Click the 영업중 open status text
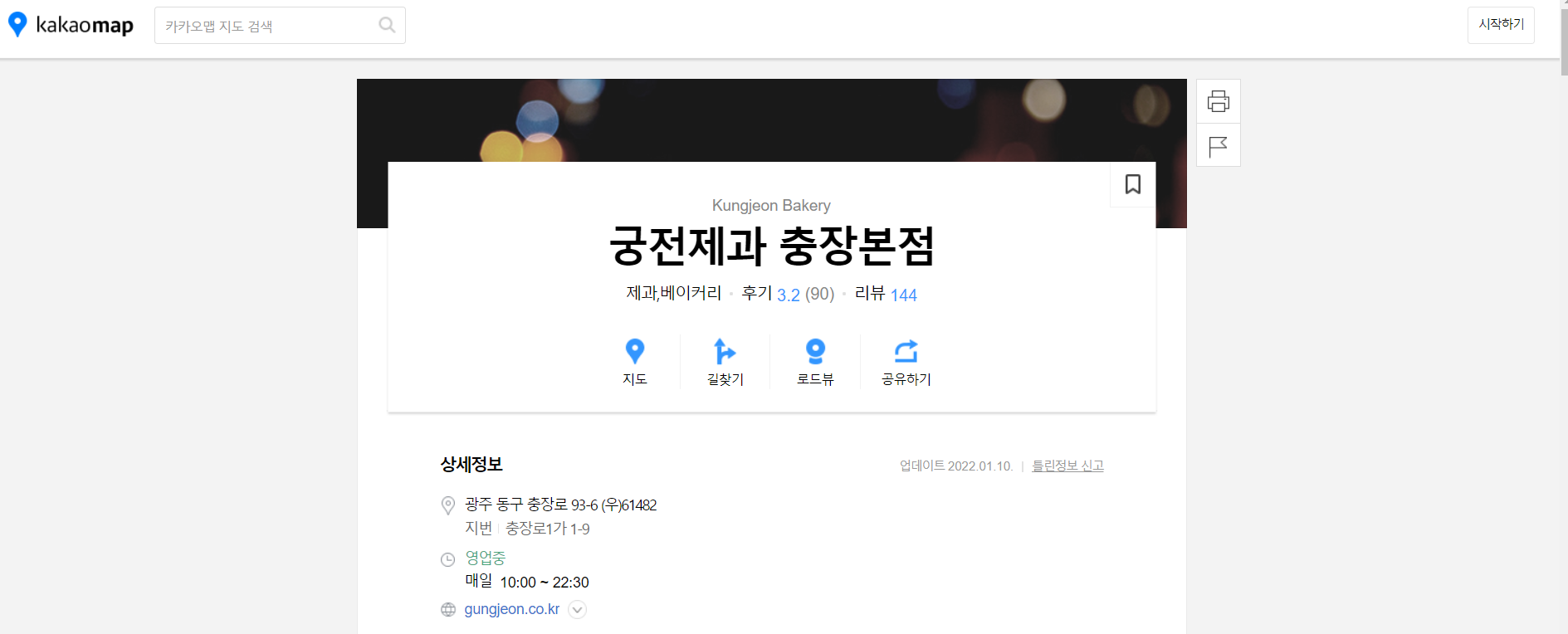 (x=485, y=558)
